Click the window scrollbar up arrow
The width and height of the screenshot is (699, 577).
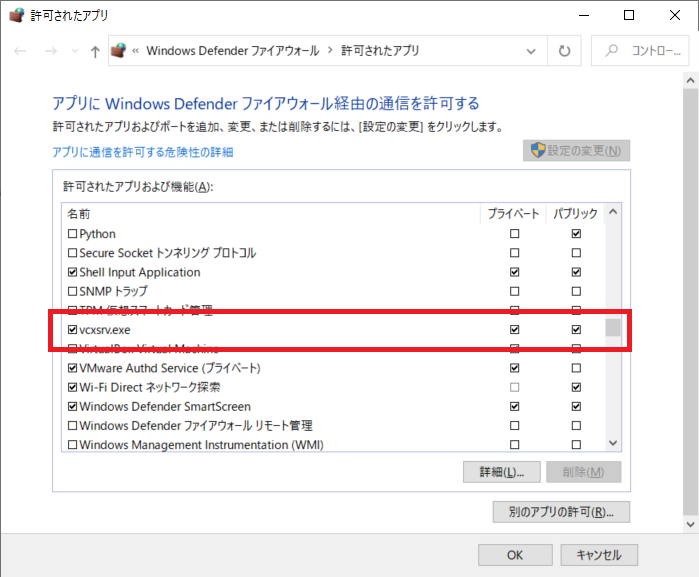(691, 81)
